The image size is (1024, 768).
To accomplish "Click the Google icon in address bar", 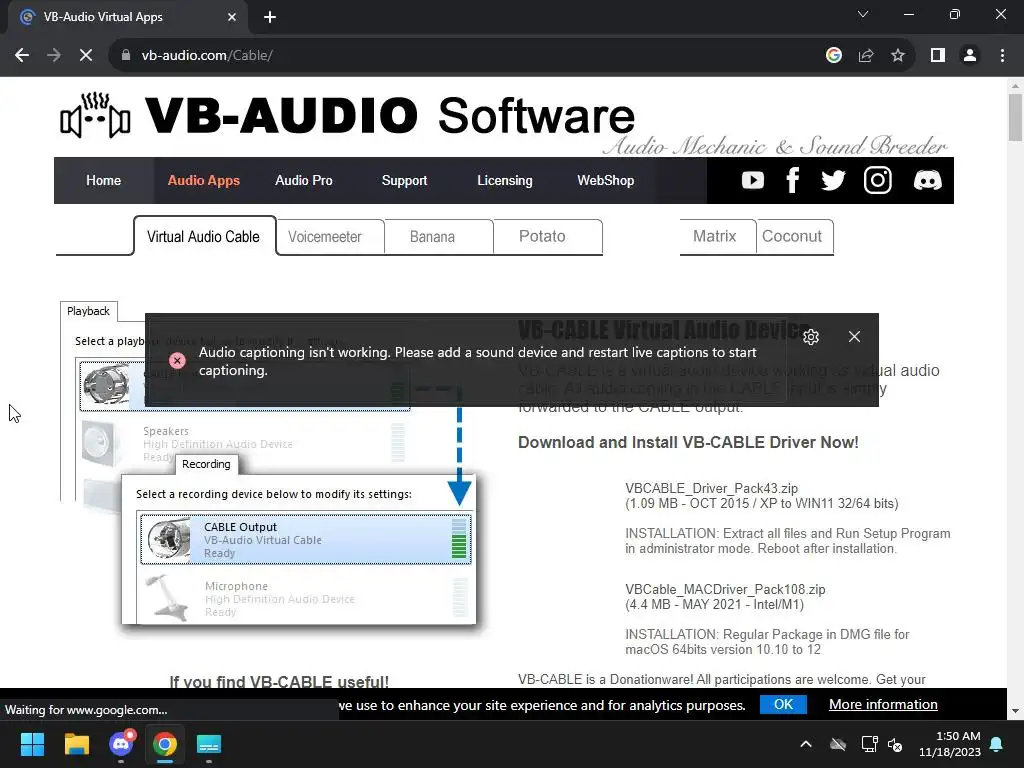I will coord(833,56).
